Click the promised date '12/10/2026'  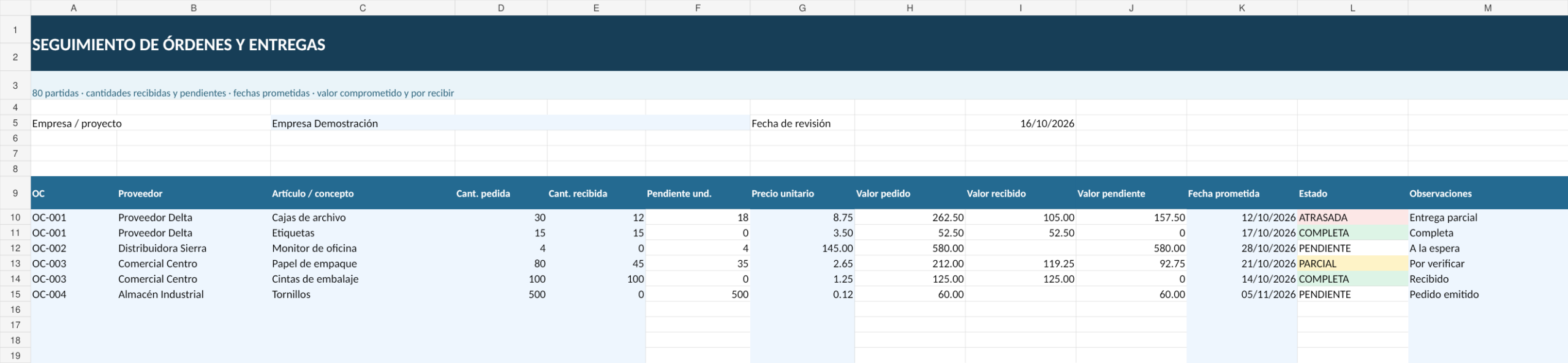pos(1242,217)
